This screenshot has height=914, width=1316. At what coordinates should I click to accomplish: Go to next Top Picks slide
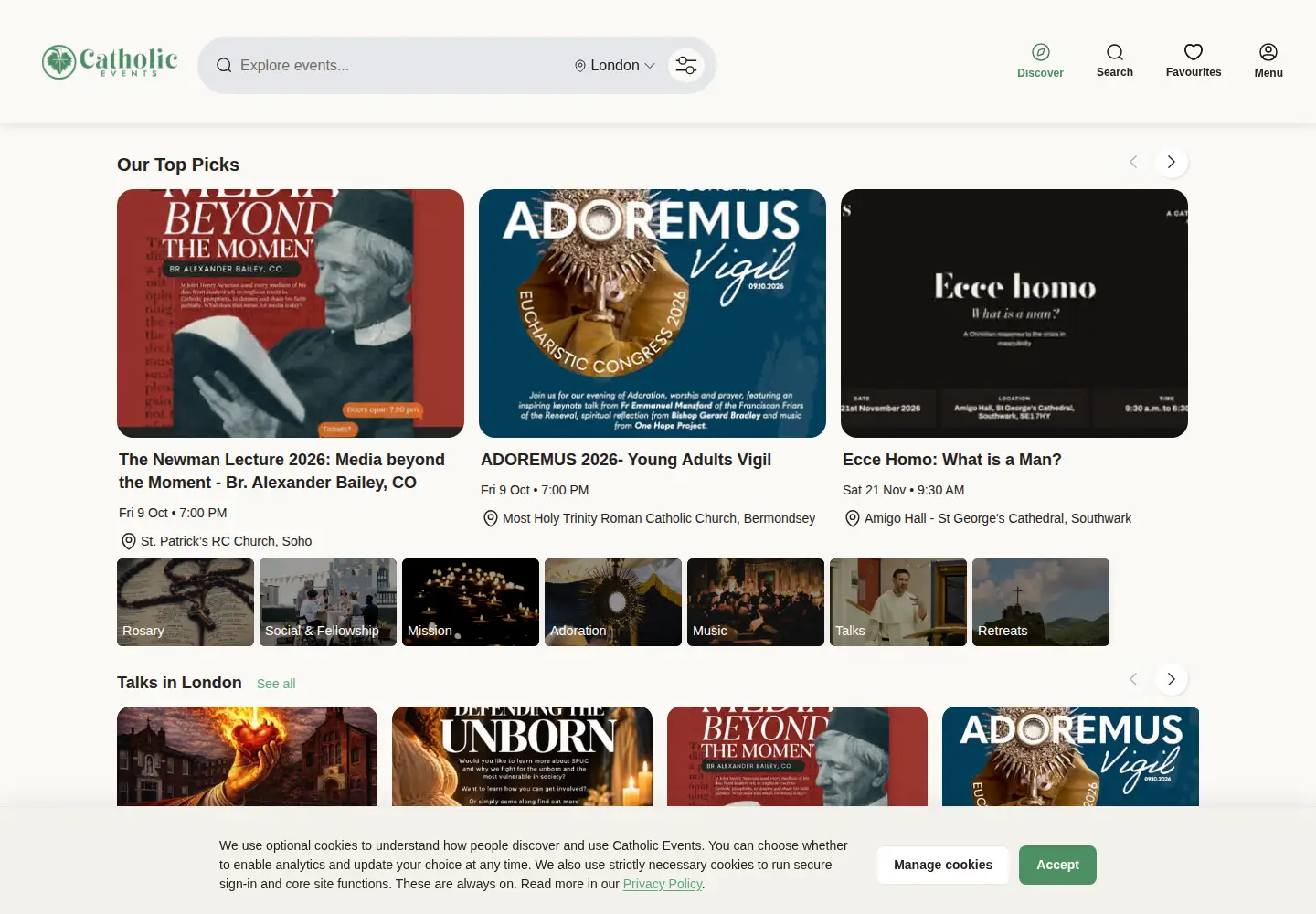click(x=1171, y=162)
